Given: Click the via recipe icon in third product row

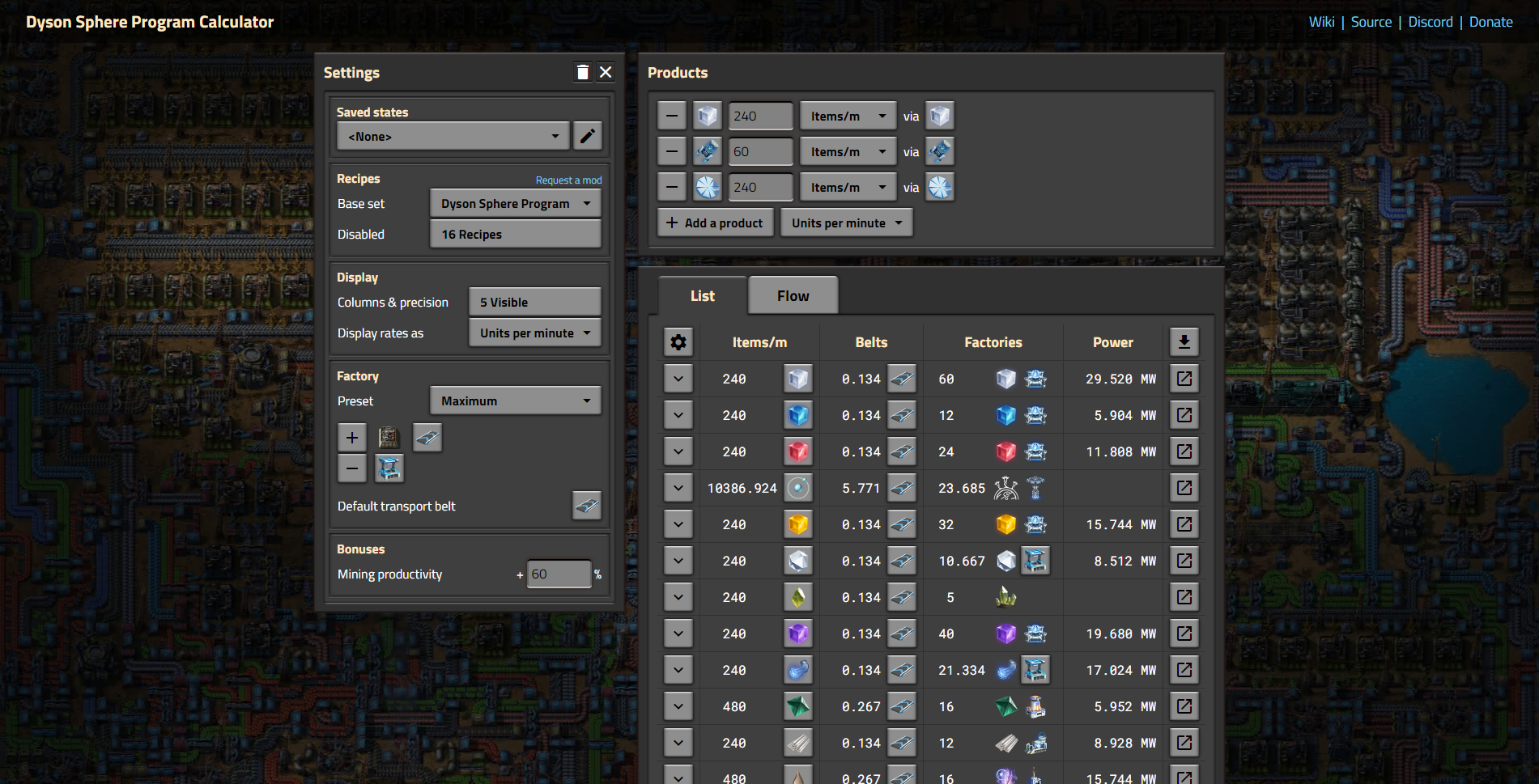Looking at the screenshot, I should click(x=940, y=187).
